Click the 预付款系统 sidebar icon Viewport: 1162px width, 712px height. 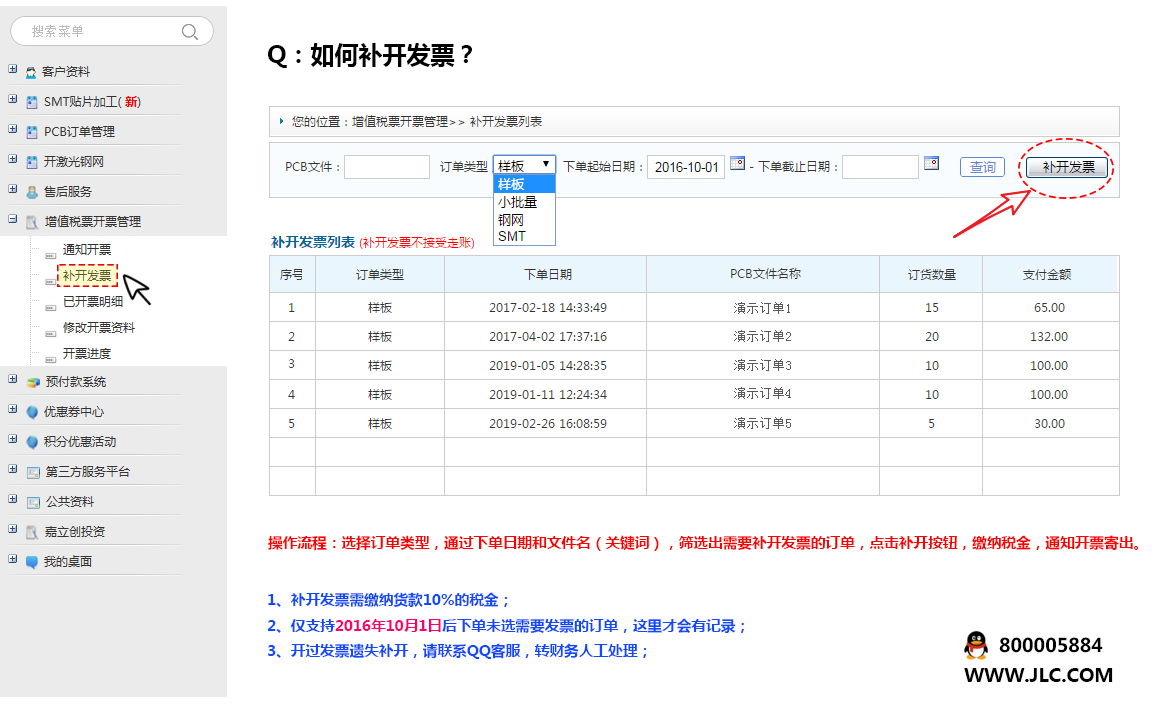pyautogui.click(x=33, y=382)
